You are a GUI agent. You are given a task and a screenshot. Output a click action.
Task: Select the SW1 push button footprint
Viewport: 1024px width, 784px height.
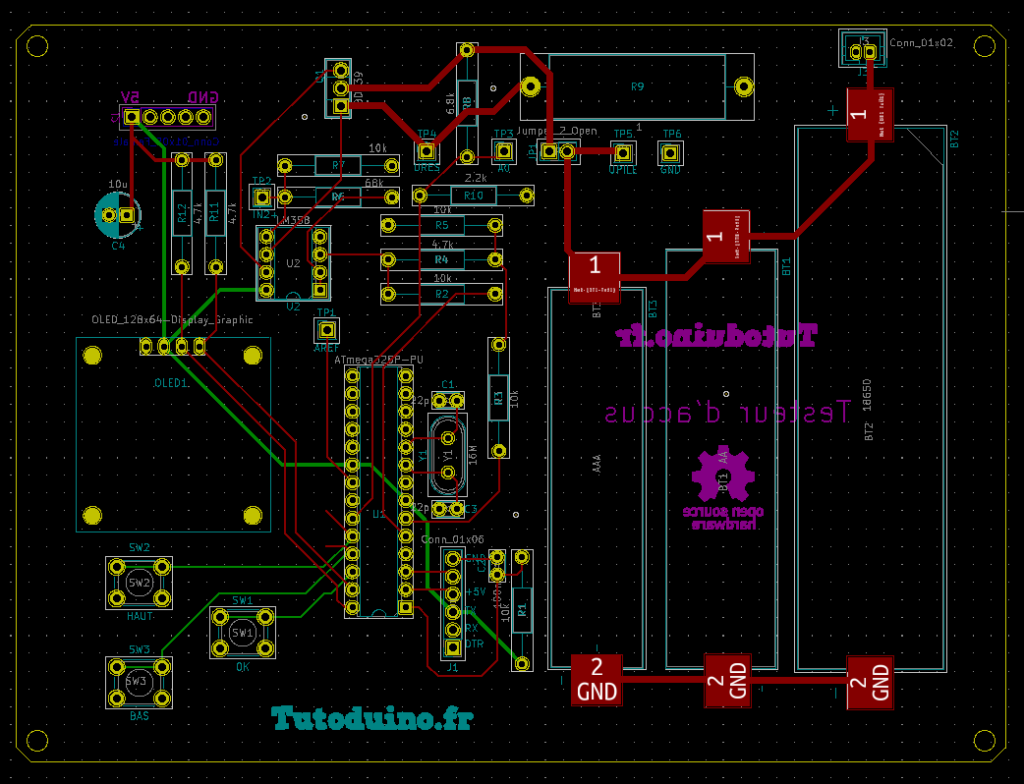[242, 632]
